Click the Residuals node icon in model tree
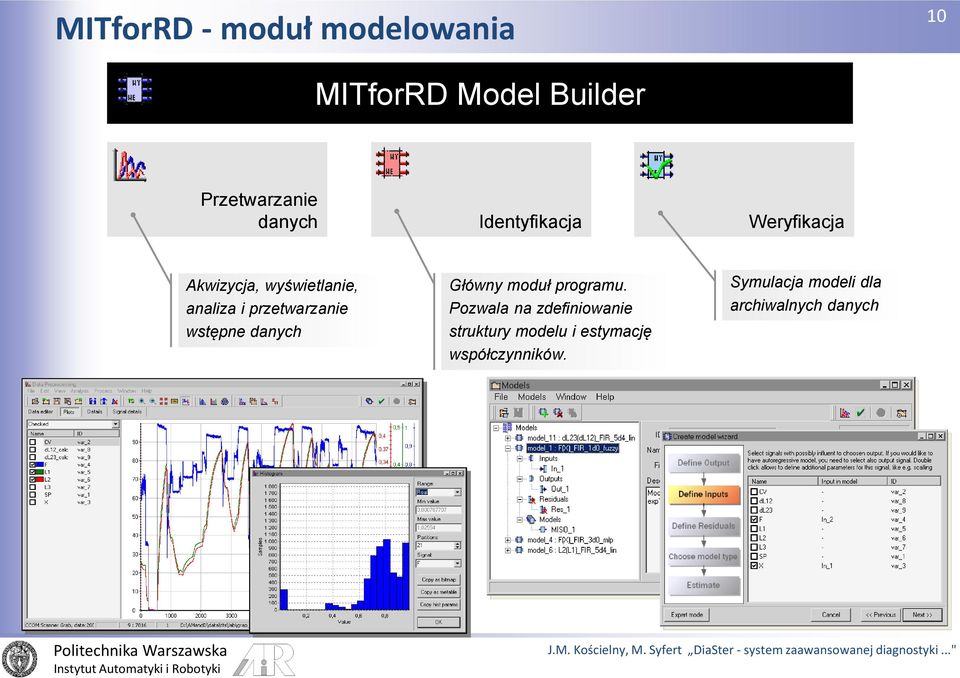Screen dimensions: 960x678 tap(531, 499)
